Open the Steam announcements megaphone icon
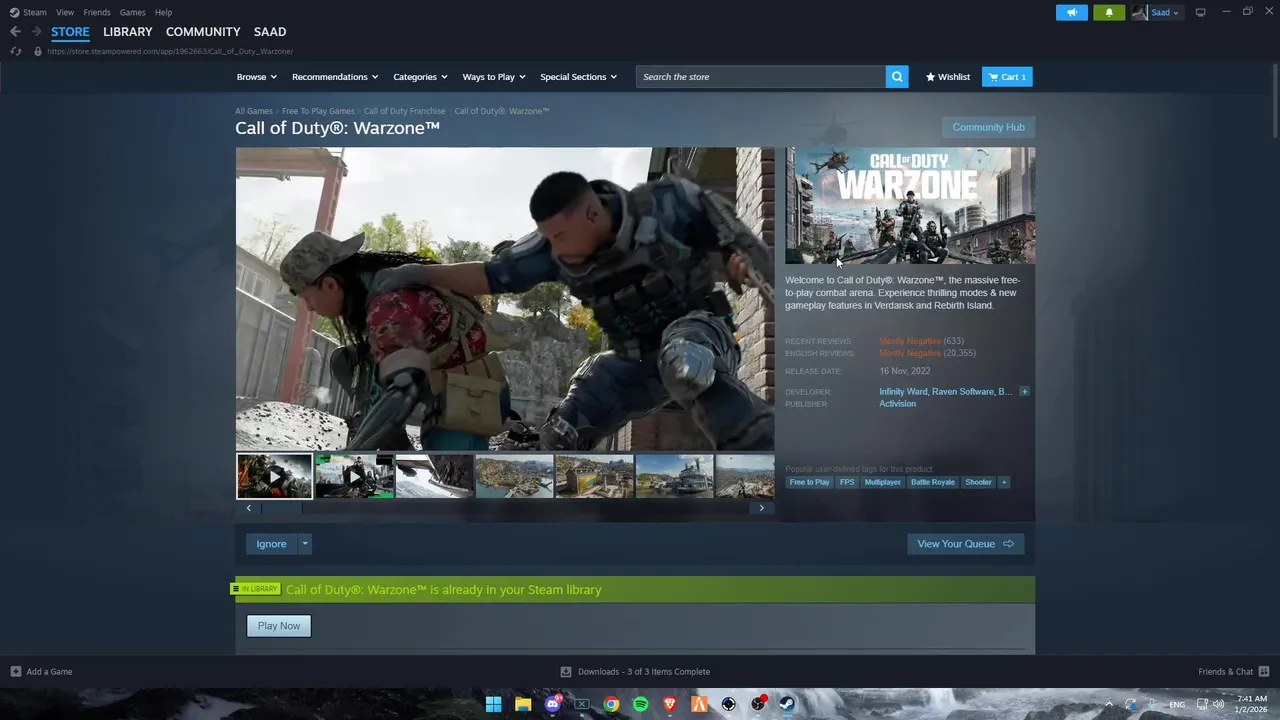Screen dimensions: 1280x720 [1071, 13]
